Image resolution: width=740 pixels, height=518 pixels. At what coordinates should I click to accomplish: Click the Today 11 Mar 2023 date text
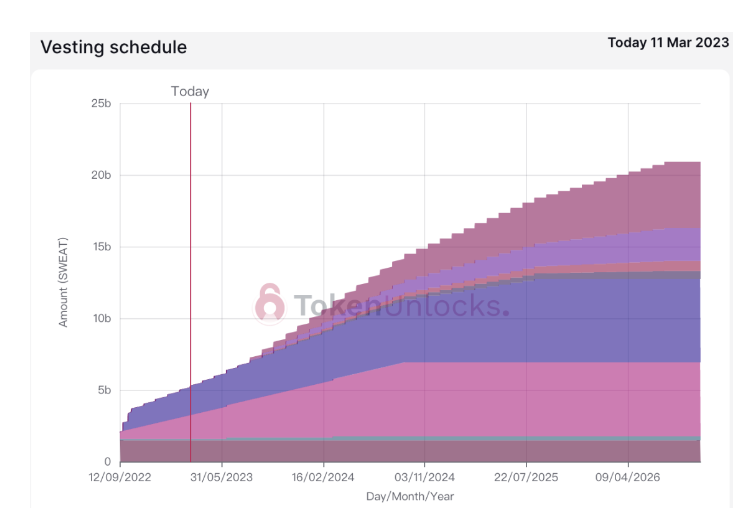pos(668,42)
